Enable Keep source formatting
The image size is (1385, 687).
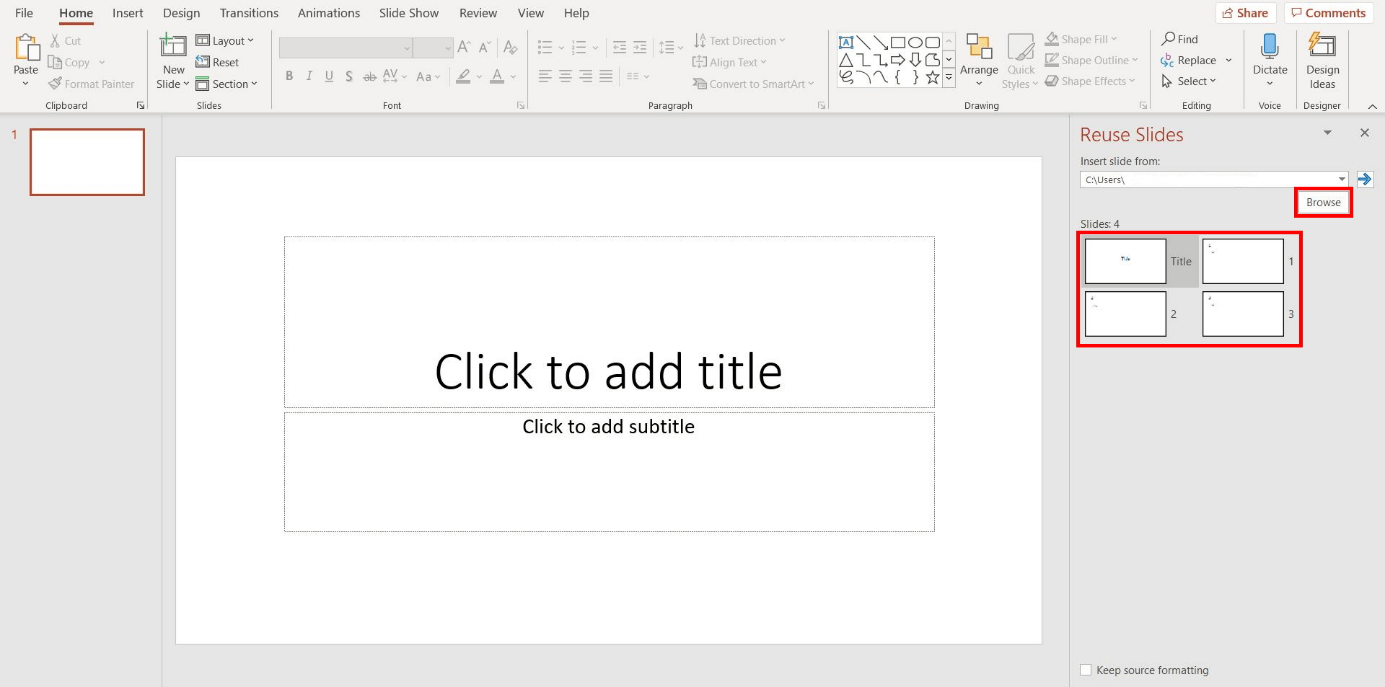[x=1085, y=670]
